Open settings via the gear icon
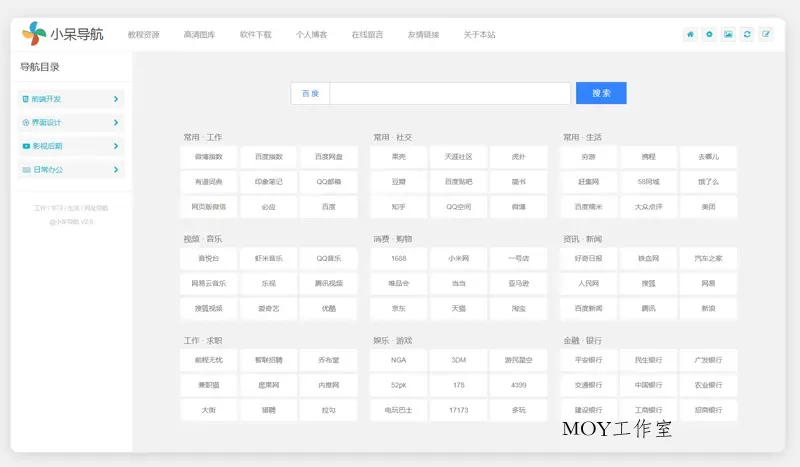This screenshot has height=467, width=800. pyautogui.click(x=709, y=34)
